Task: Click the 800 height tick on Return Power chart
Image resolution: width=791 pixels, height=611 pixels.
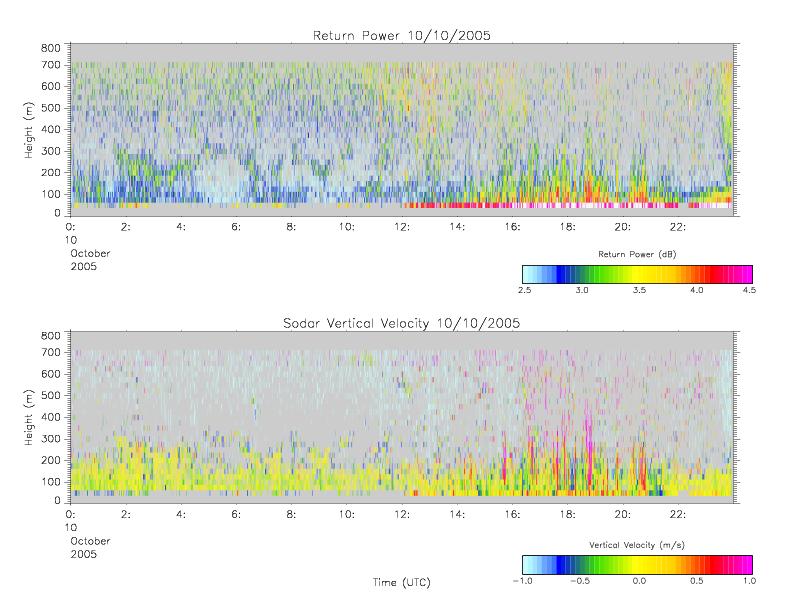Action: pyautogui.click(x=50, y=48)
